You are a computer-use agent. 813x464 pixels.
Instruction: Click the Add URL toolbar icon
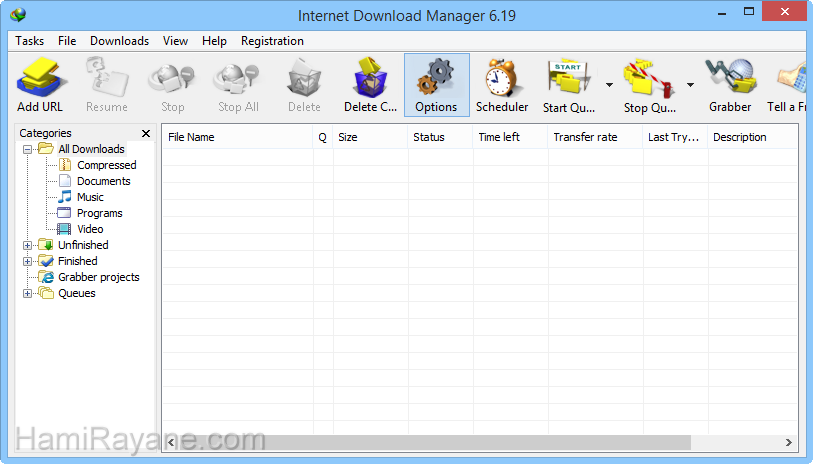pos(40,78)
